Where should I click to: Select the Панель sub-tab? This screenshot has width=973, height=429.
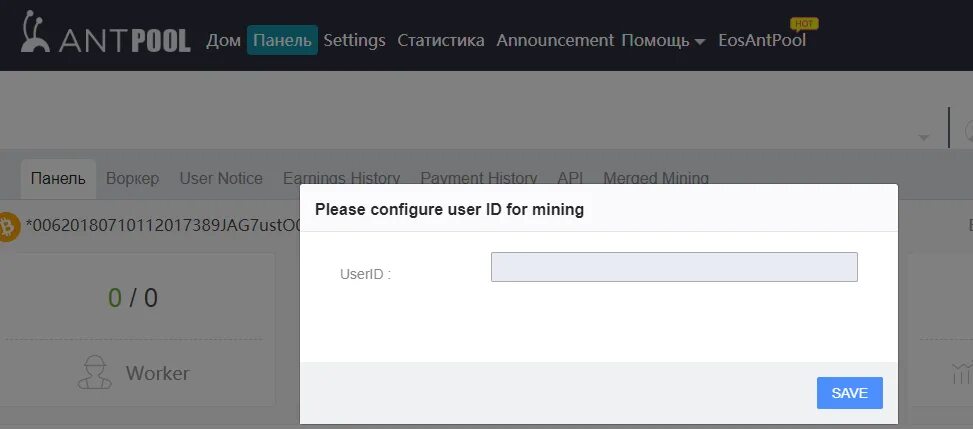pyautogui.click(x=58, y=179)
